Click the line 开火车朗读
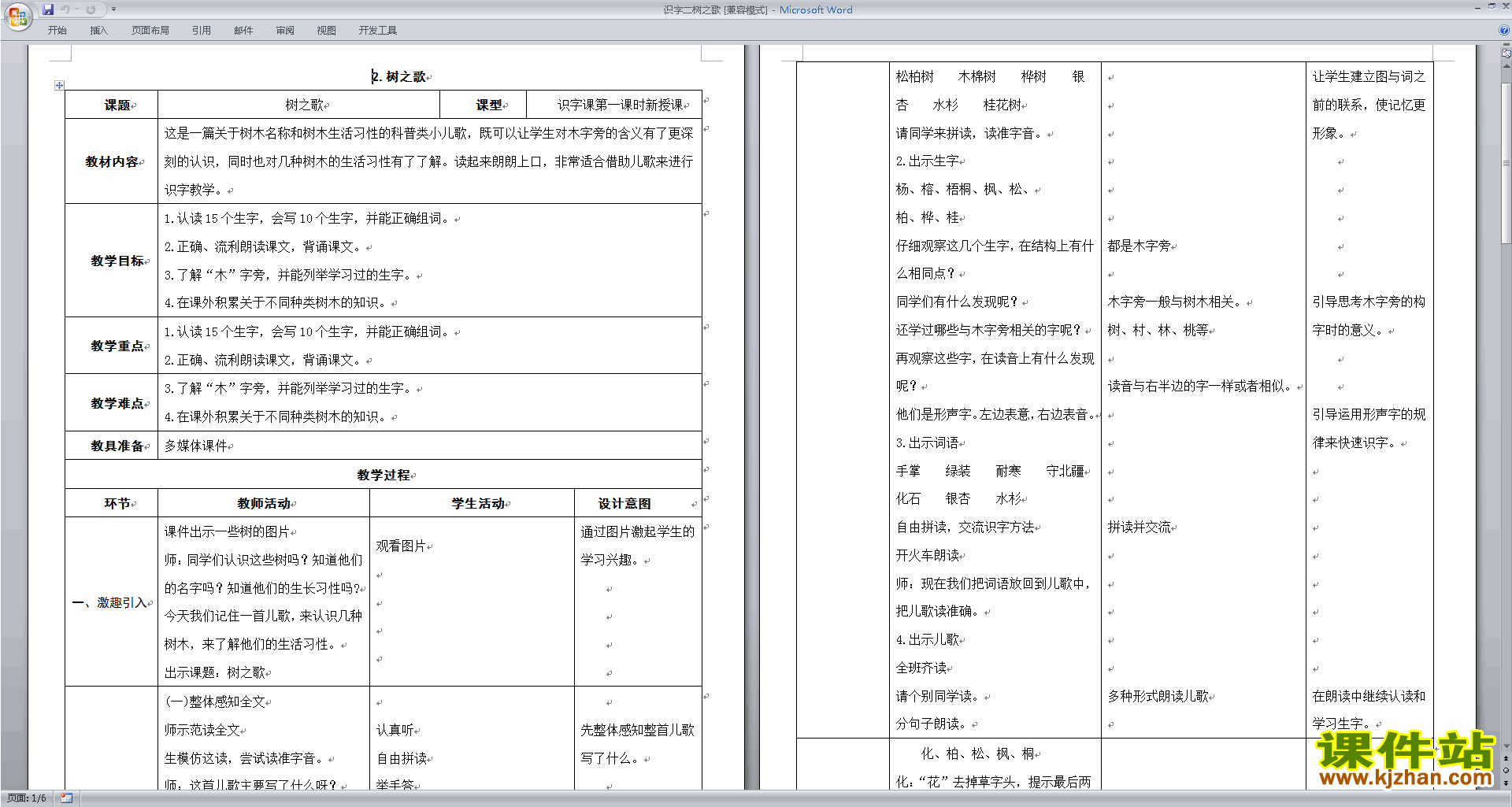Viewport: 1512px width, 807px height. tap(928, 555)
